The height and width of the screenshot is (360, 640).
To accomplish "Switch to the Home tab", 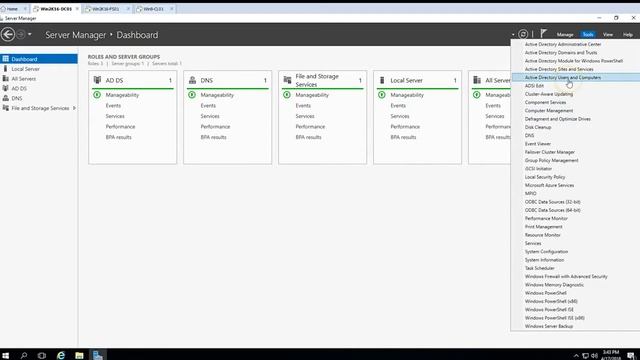I will (x=14, y=9).
